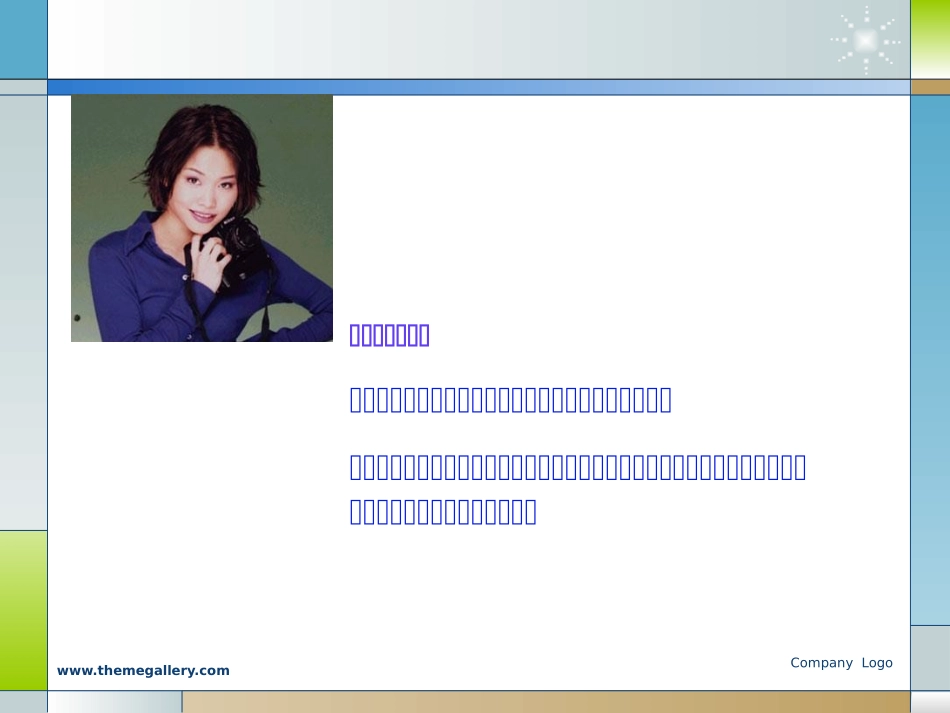The image size is (950, 713).
Task: Click the www.themegallery.com link
Action: click(x=143, y=671)
